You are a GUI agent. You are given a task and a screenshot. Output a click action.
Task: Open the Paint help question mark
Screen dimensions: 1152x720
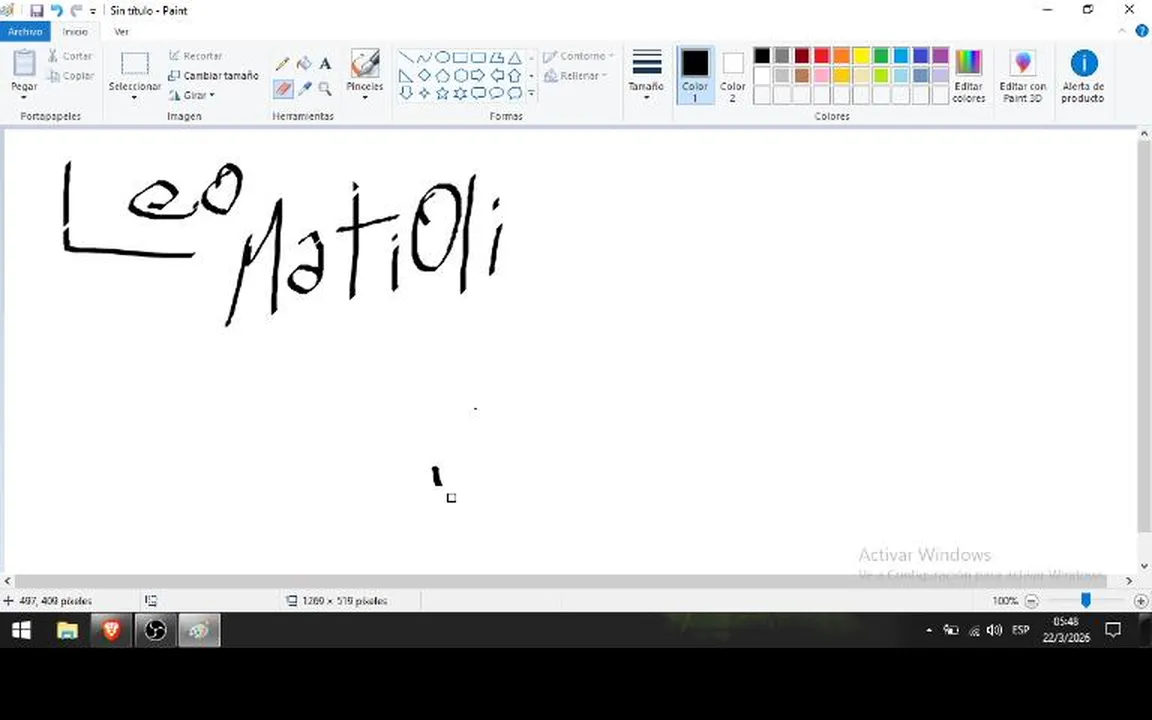pos(1142,31)
